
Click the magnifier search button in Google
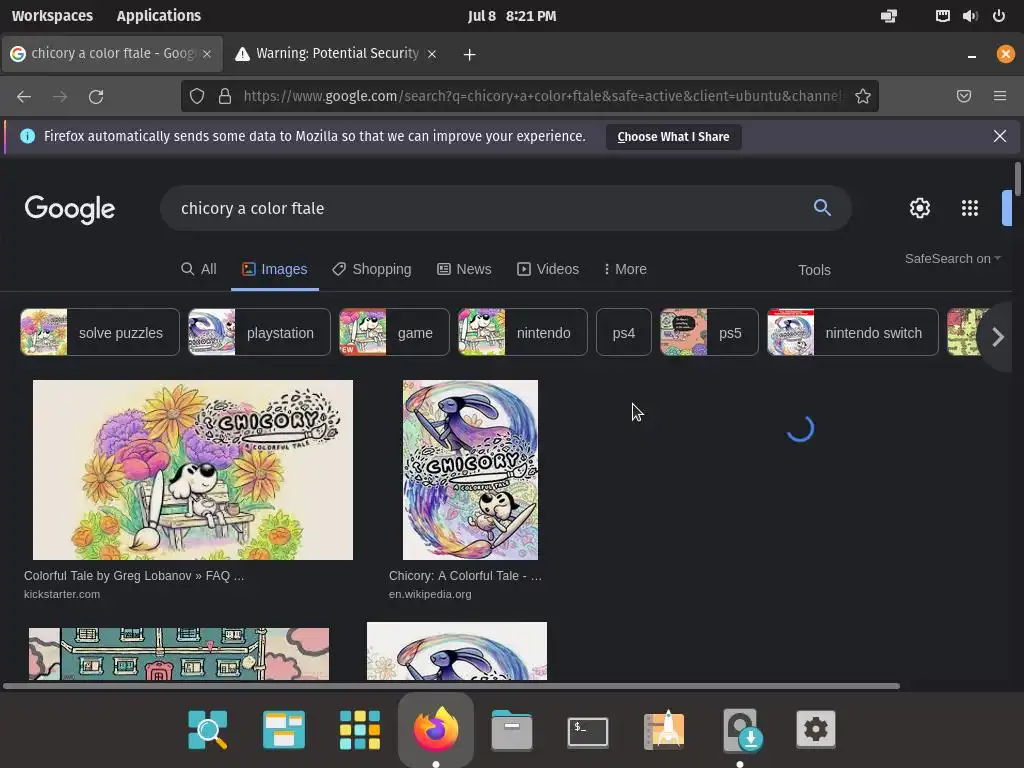pyautogui.click(x=822, y=208)
